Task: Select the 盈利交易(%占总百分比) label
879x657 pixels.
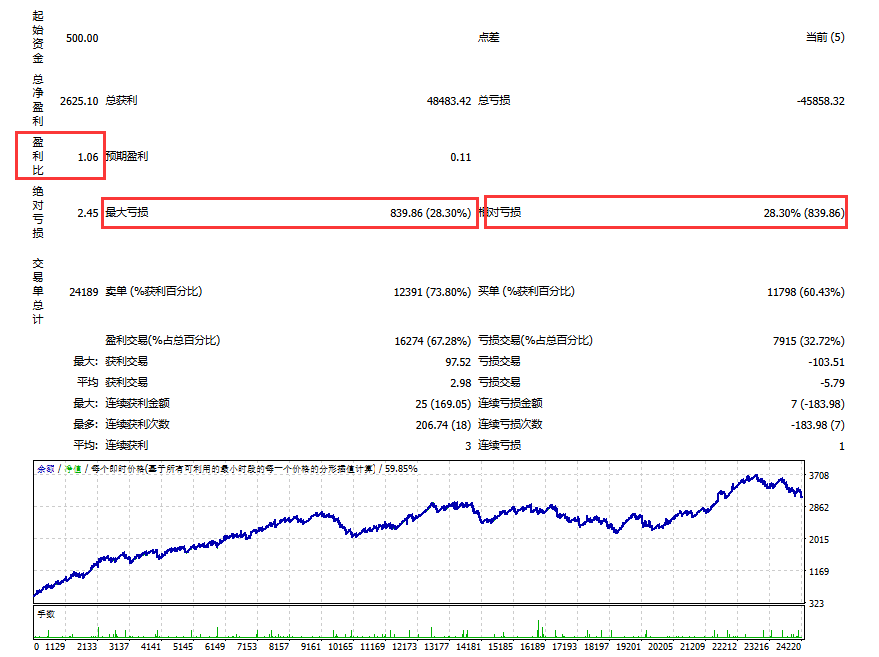Action: (x=163, y=340)
